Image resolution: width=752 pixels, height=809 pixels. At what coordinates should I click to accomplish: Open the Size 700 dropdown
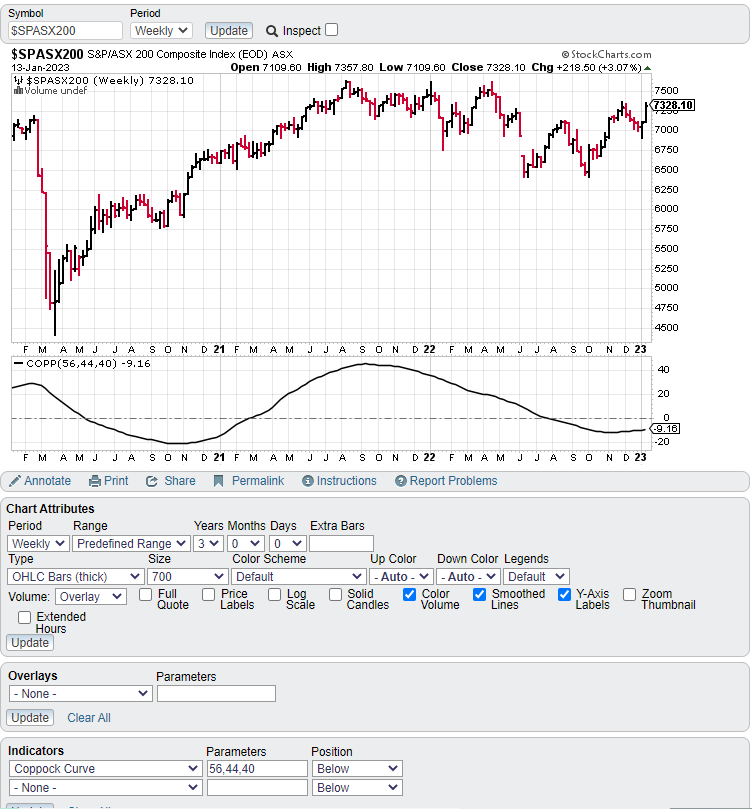[187, 576]
